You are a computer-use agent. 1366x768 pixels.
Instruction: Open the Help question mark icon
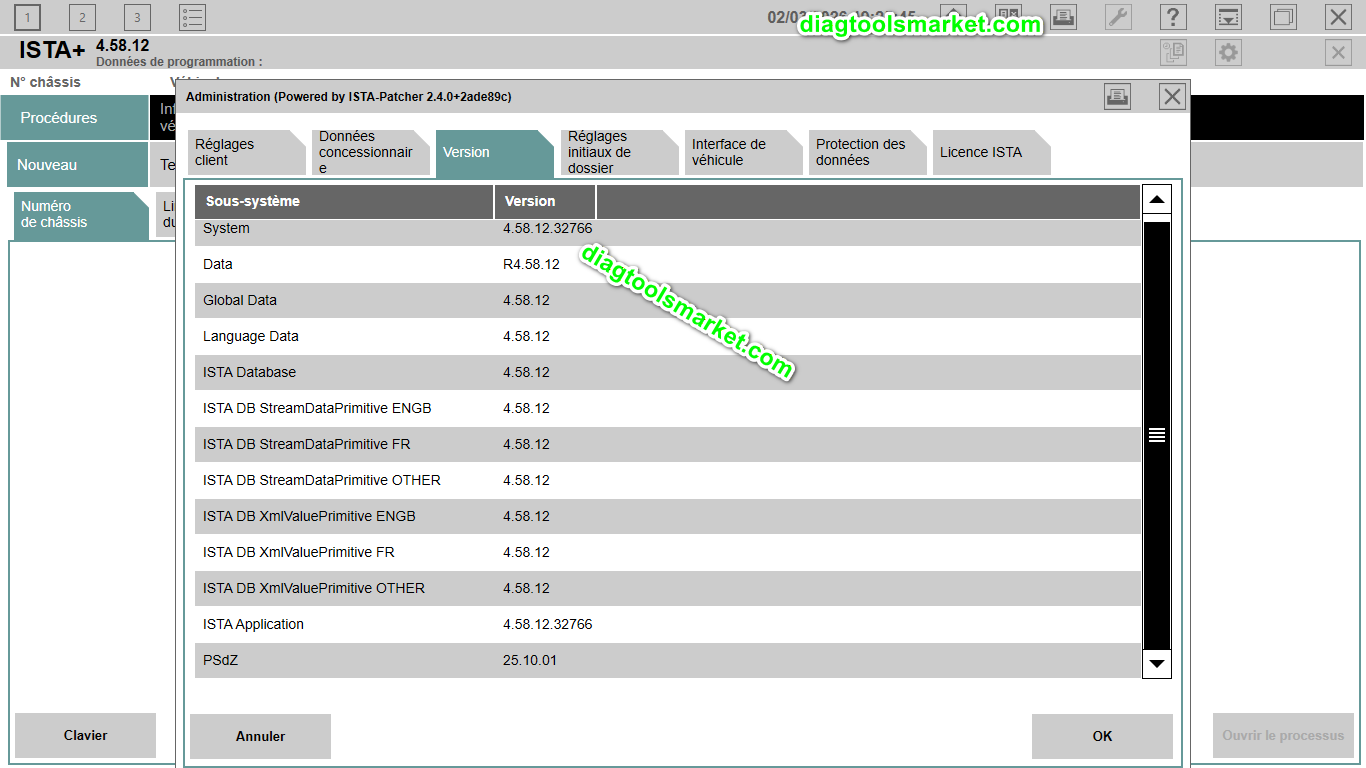tap(1173, 16)
